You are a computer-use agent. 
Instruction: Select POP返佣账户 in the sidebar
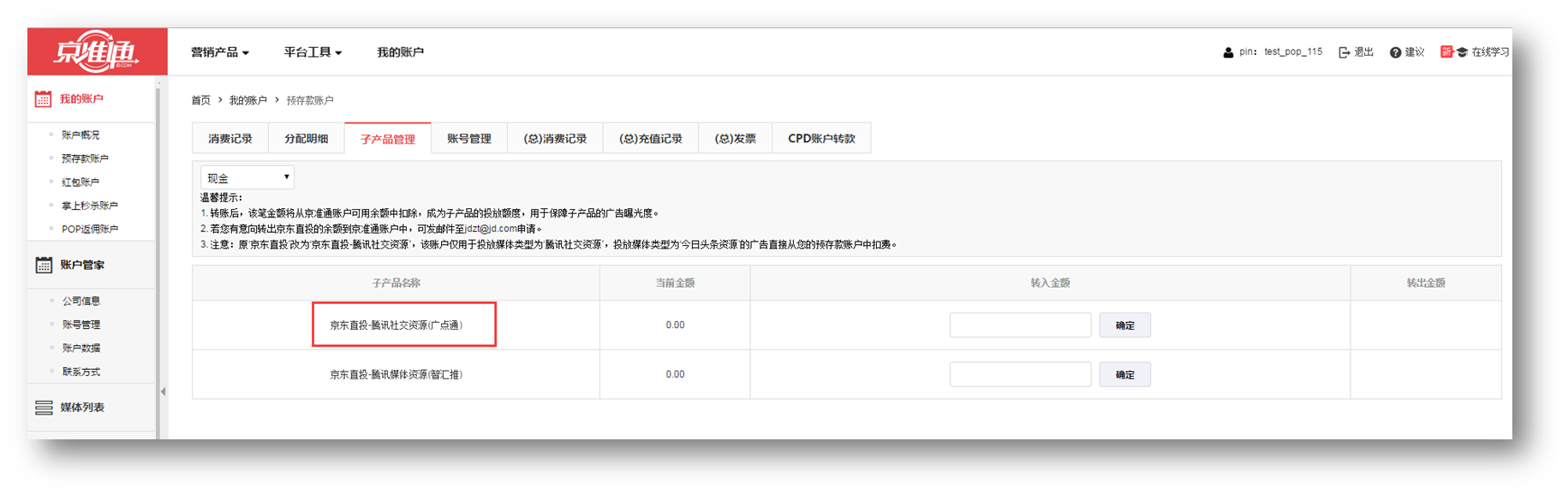click(x=90, y=230)
